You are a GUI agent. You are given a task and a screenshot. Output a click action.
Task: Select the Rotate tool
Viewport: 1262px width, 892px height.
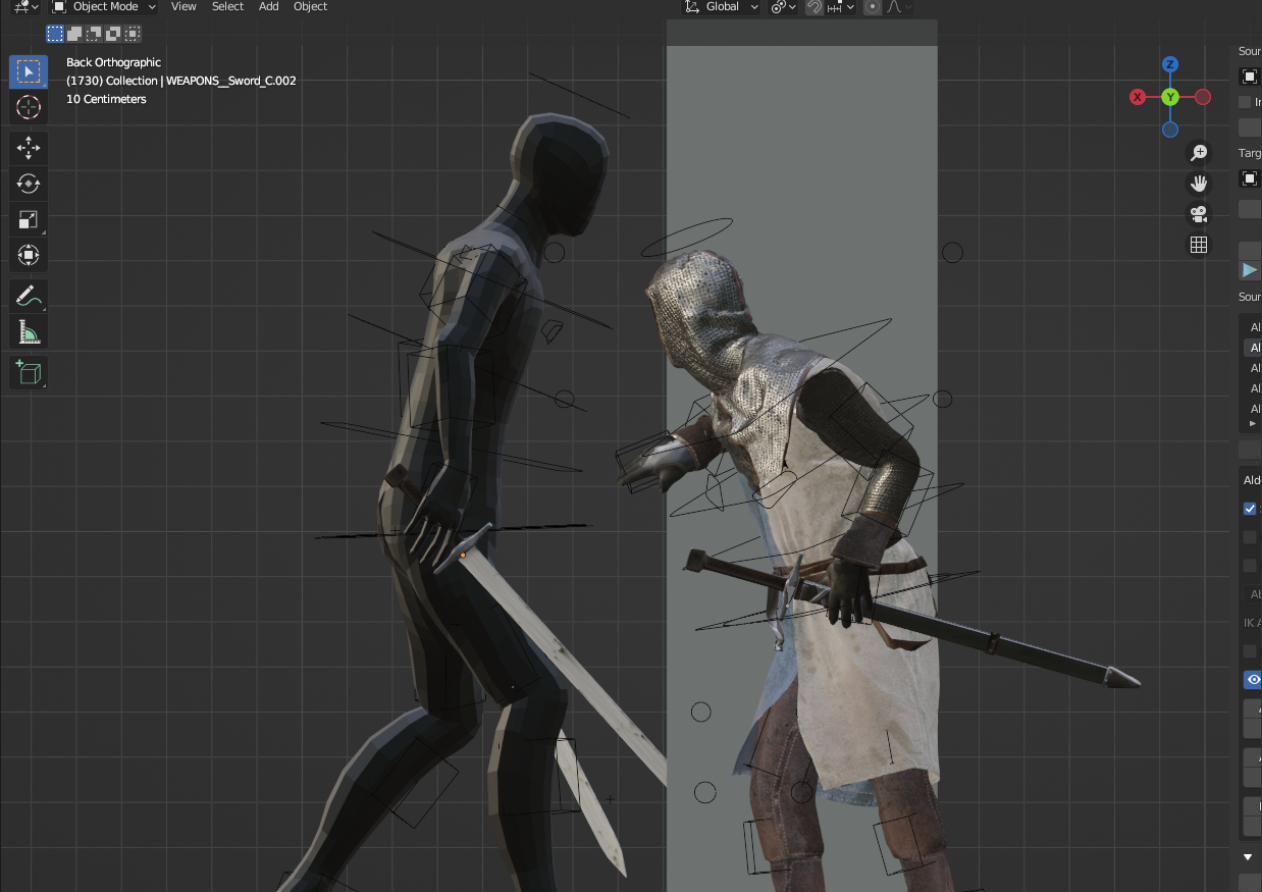28,184
